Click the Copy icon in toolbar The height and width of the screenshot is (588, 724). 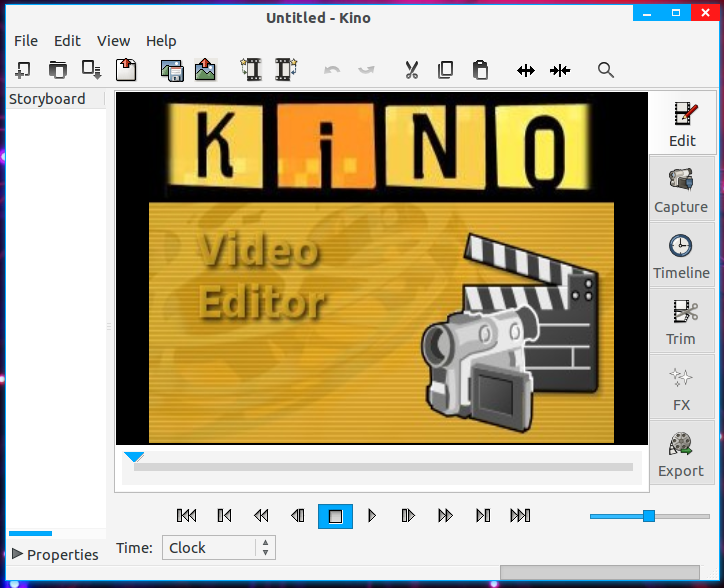(x=446, y=70)
